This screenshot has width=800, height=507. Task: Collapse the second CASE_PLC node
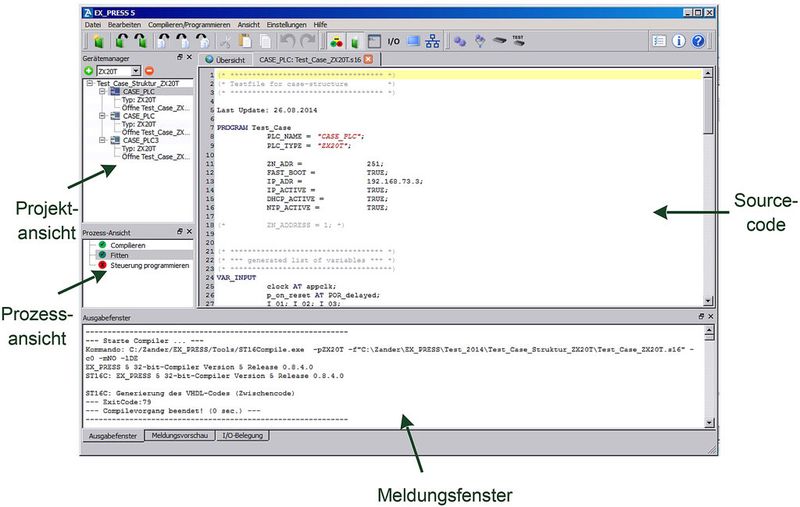[103, 116]
